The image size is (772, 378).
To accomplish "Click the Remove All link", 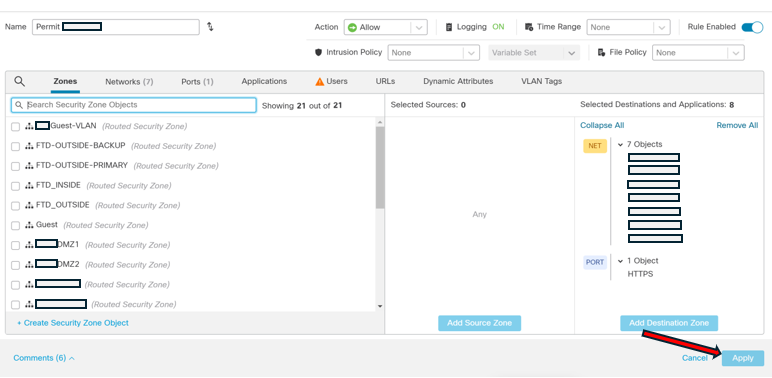I will [x=737, y=126].
